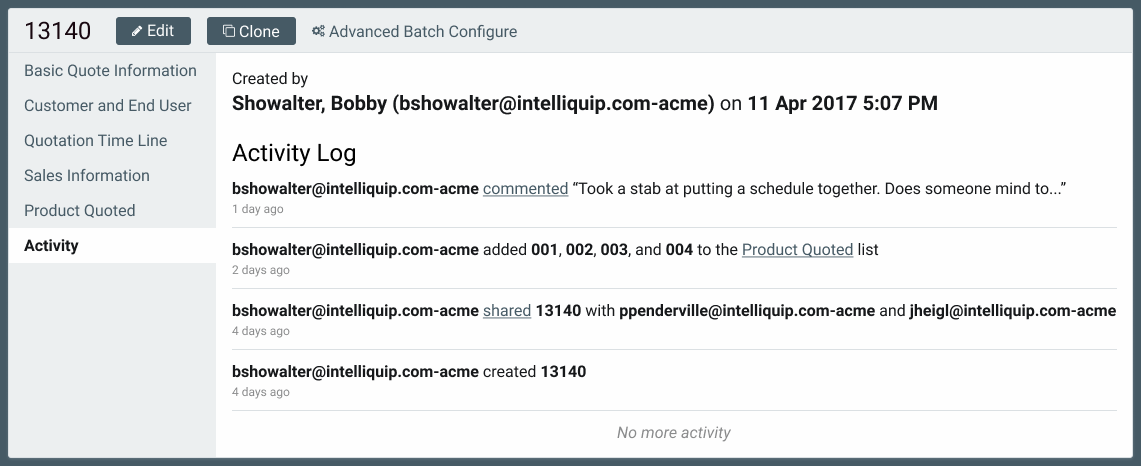1141x466 pixels.
Task: Go to Customer and End User
Action: 108,106
